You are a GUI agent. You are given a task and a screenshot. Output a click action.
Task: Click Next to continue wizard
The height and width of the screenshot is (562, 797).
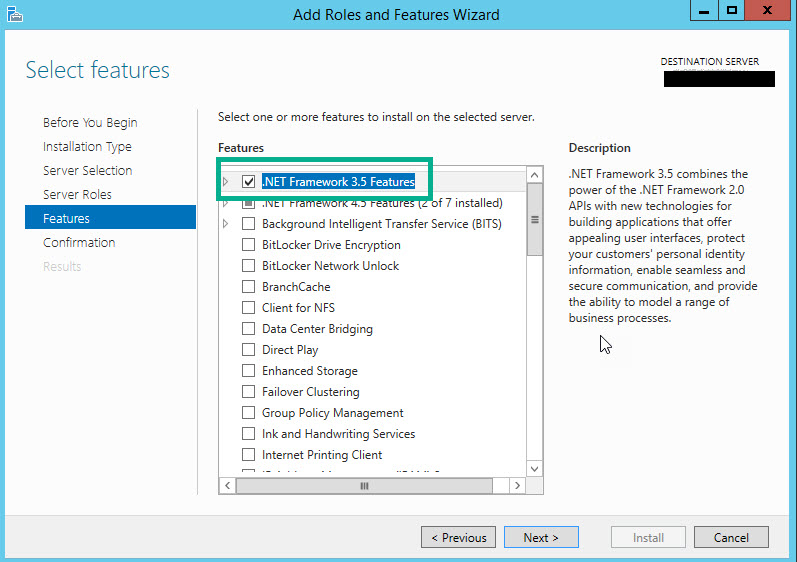coord(541,538)
